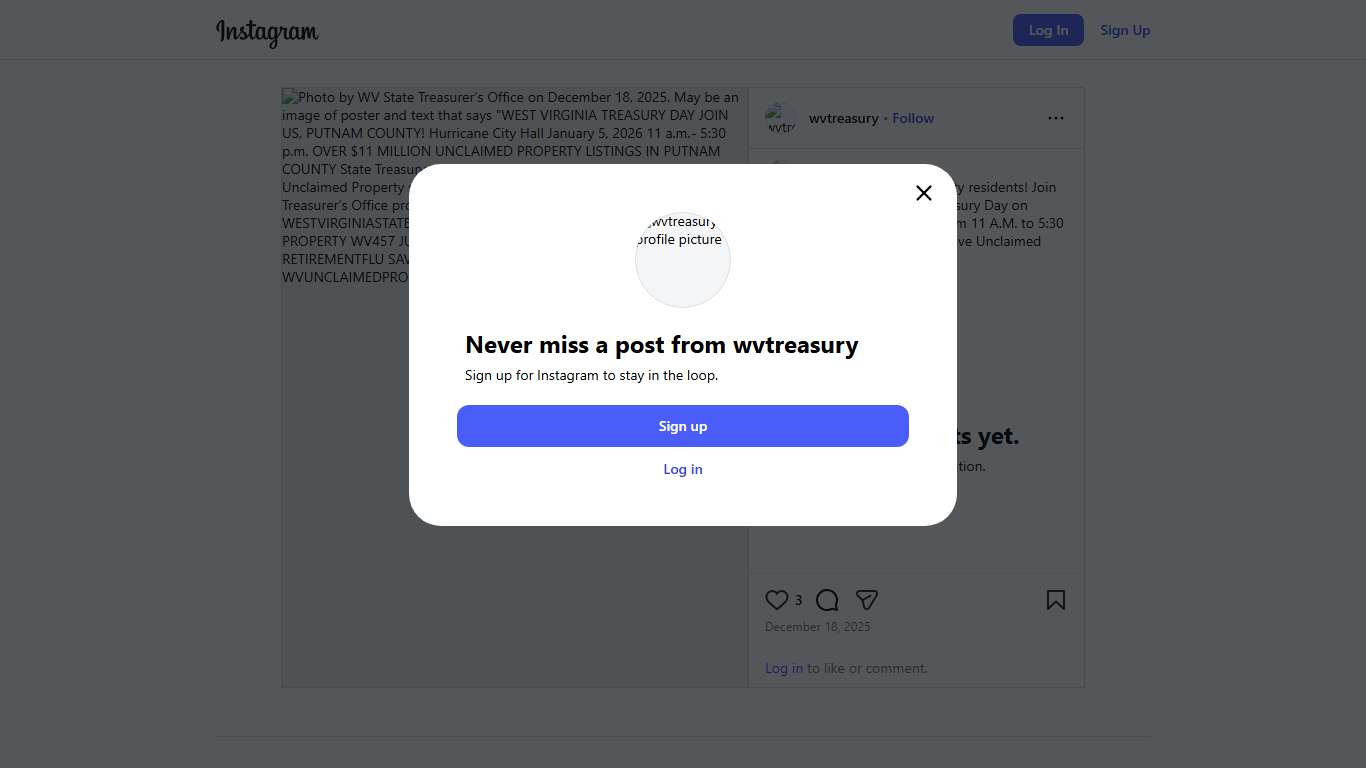Follow the wvtreasury account

913,118
